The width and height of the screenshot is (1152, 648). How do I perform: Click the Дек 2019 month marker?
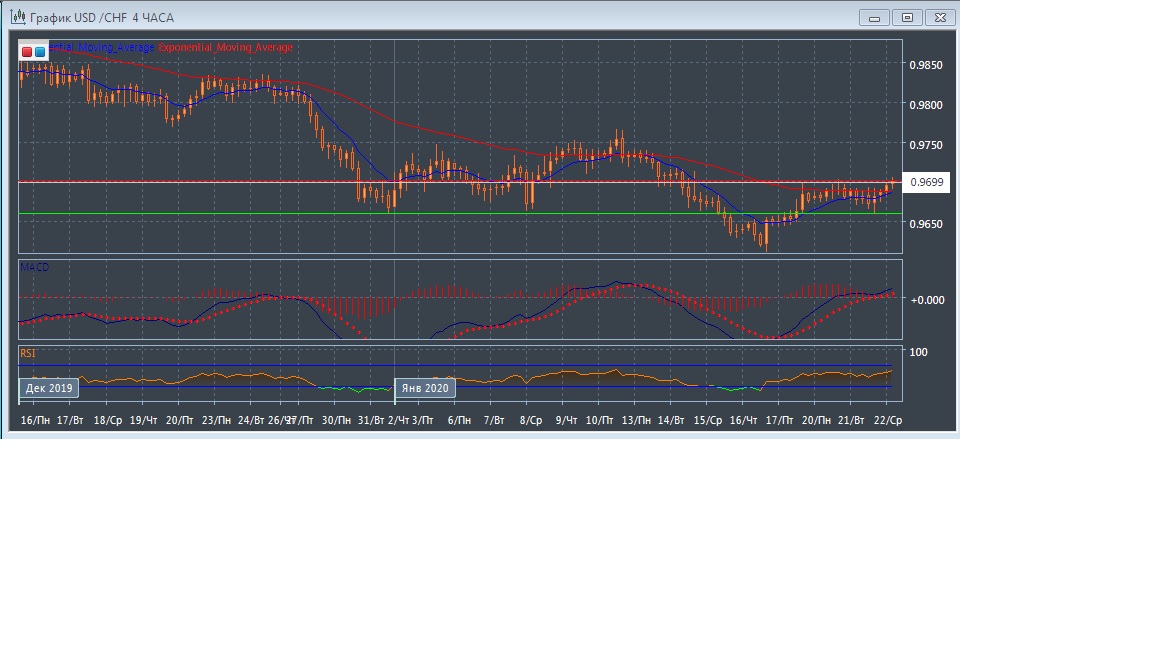tap(49, 388)
